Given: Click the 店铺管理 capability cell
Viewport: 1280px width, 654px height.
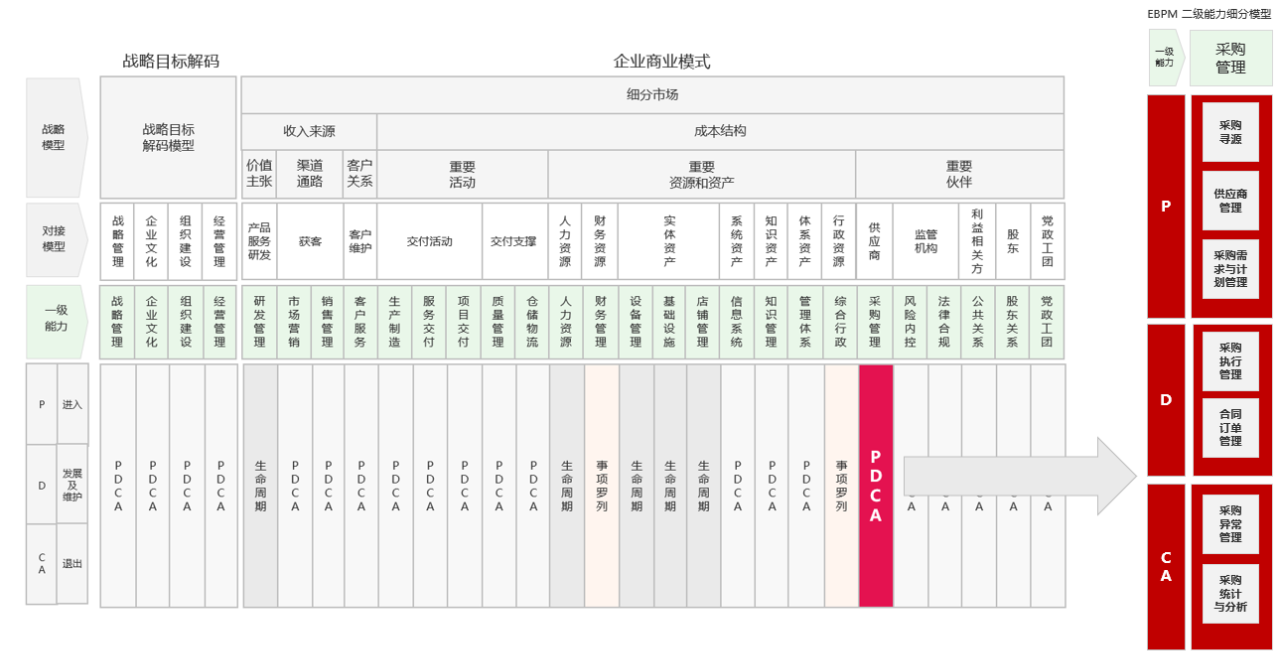Looking at the screenshot, I should click(x=703, y=322).
